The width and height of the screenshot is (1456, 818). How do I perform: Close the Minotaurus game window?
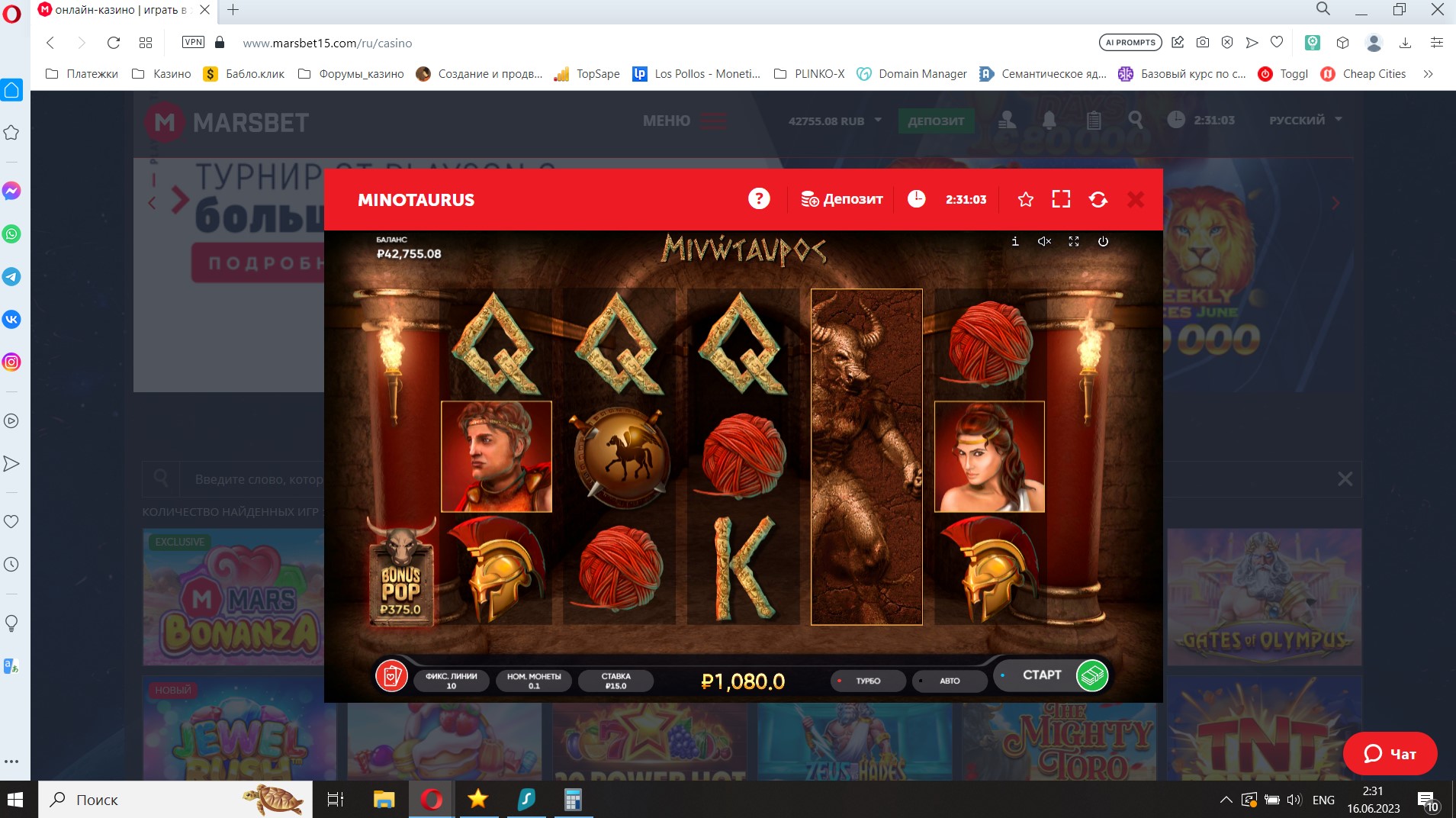[1136, 199]
